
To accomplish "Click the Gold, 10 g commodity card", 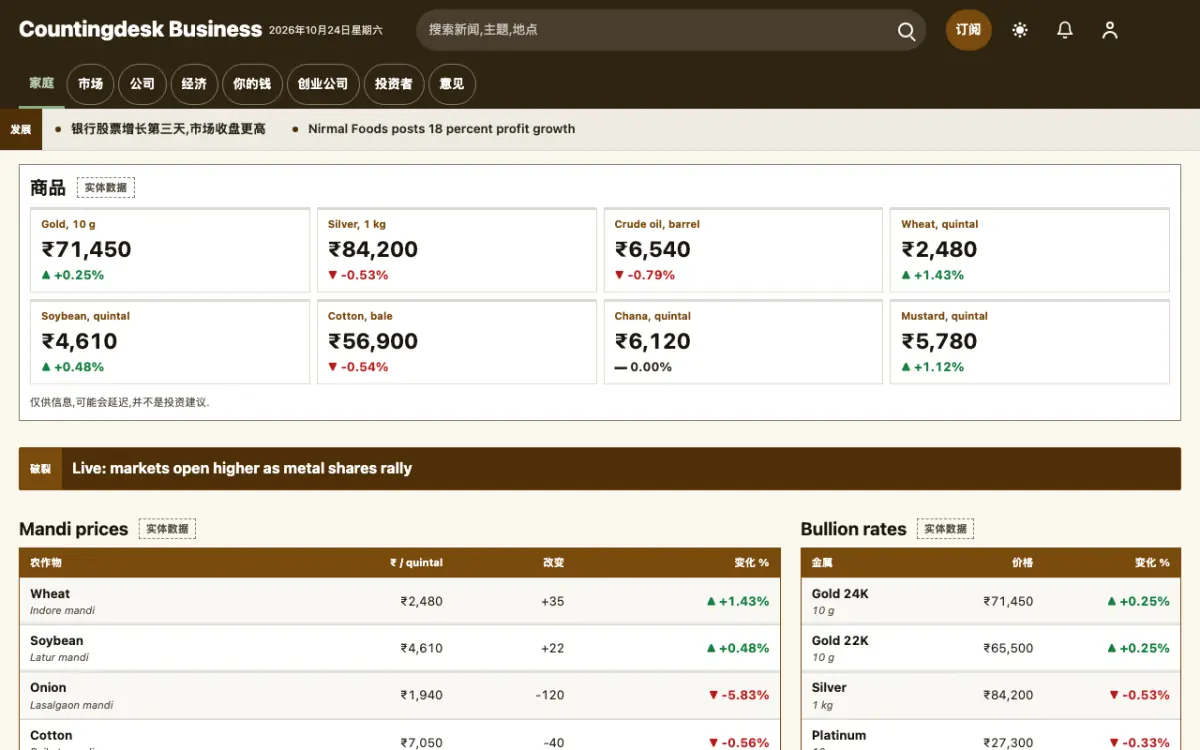I will [x=170, y=250].
